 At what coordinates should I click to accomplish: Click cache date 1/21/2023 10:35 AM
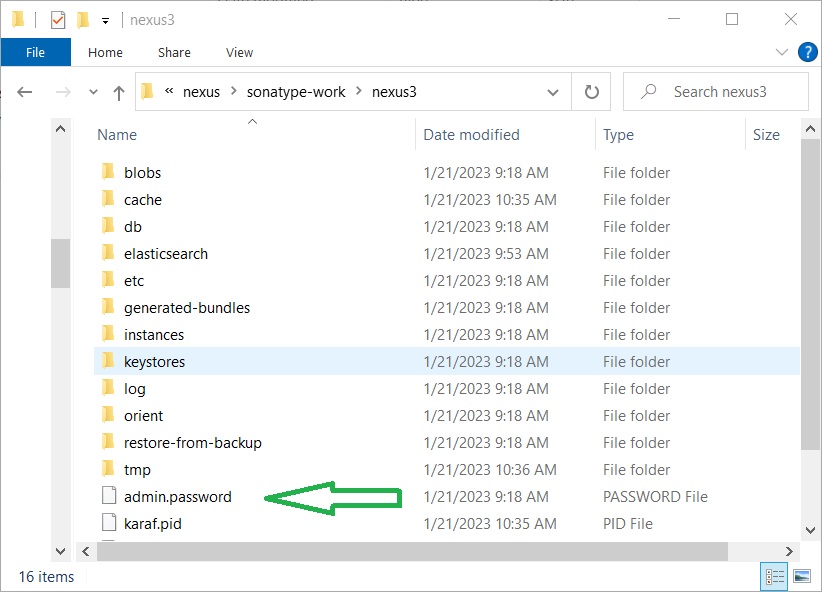[490, 200]
